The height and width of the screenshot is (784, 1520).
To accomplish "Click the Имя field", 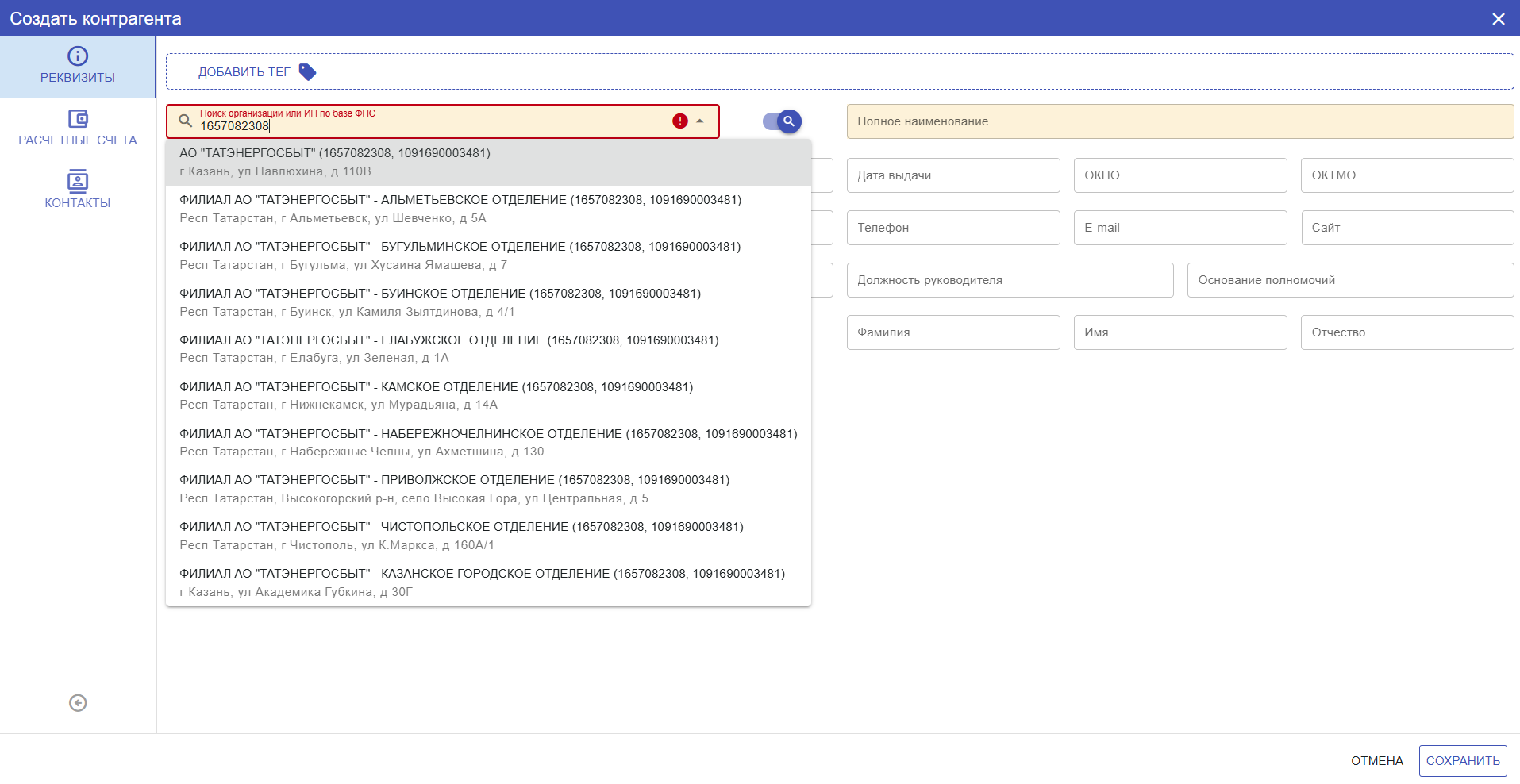I will pyautogui.click(x=1180, y=332).
